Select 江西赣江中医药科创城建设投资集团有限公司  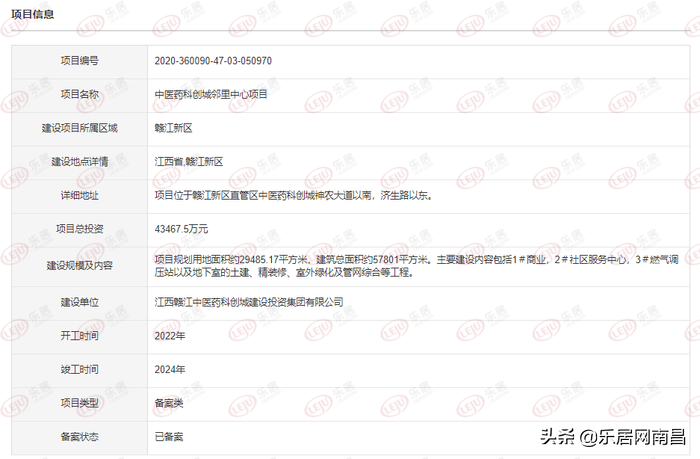point(249,302)
